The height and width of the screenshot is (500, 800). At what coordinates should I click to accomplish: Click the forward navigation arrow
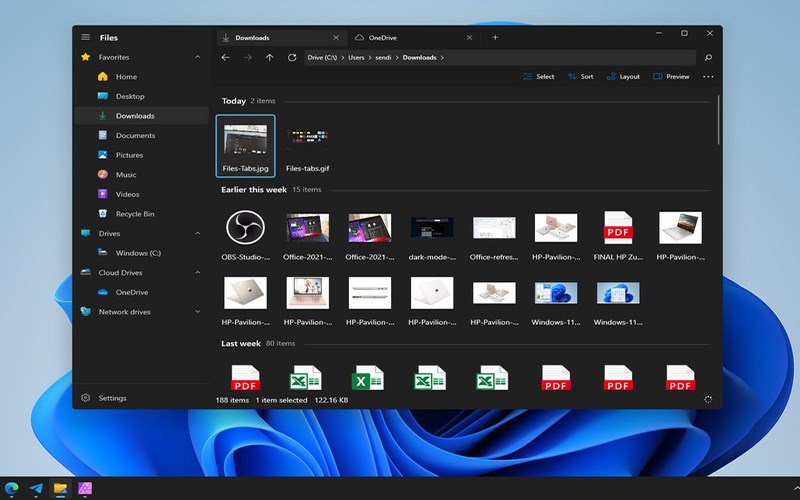247,58
